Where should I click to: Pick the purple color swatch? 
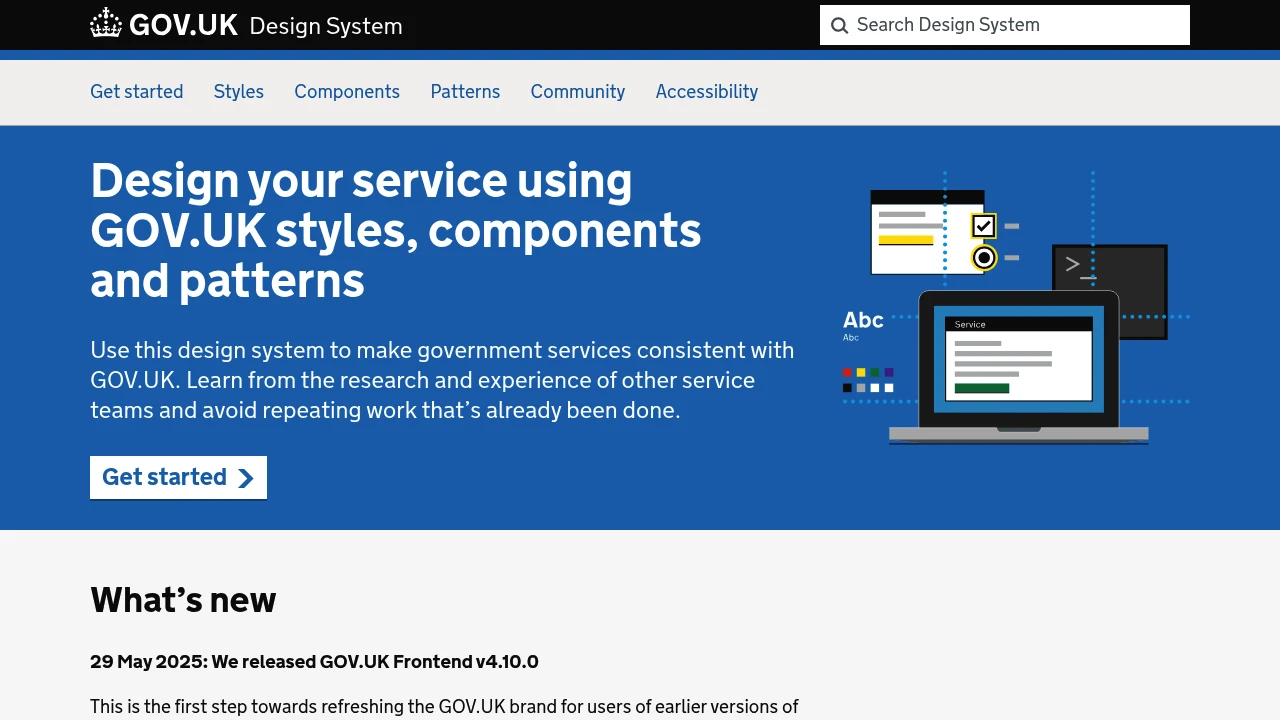pos(889,373)
